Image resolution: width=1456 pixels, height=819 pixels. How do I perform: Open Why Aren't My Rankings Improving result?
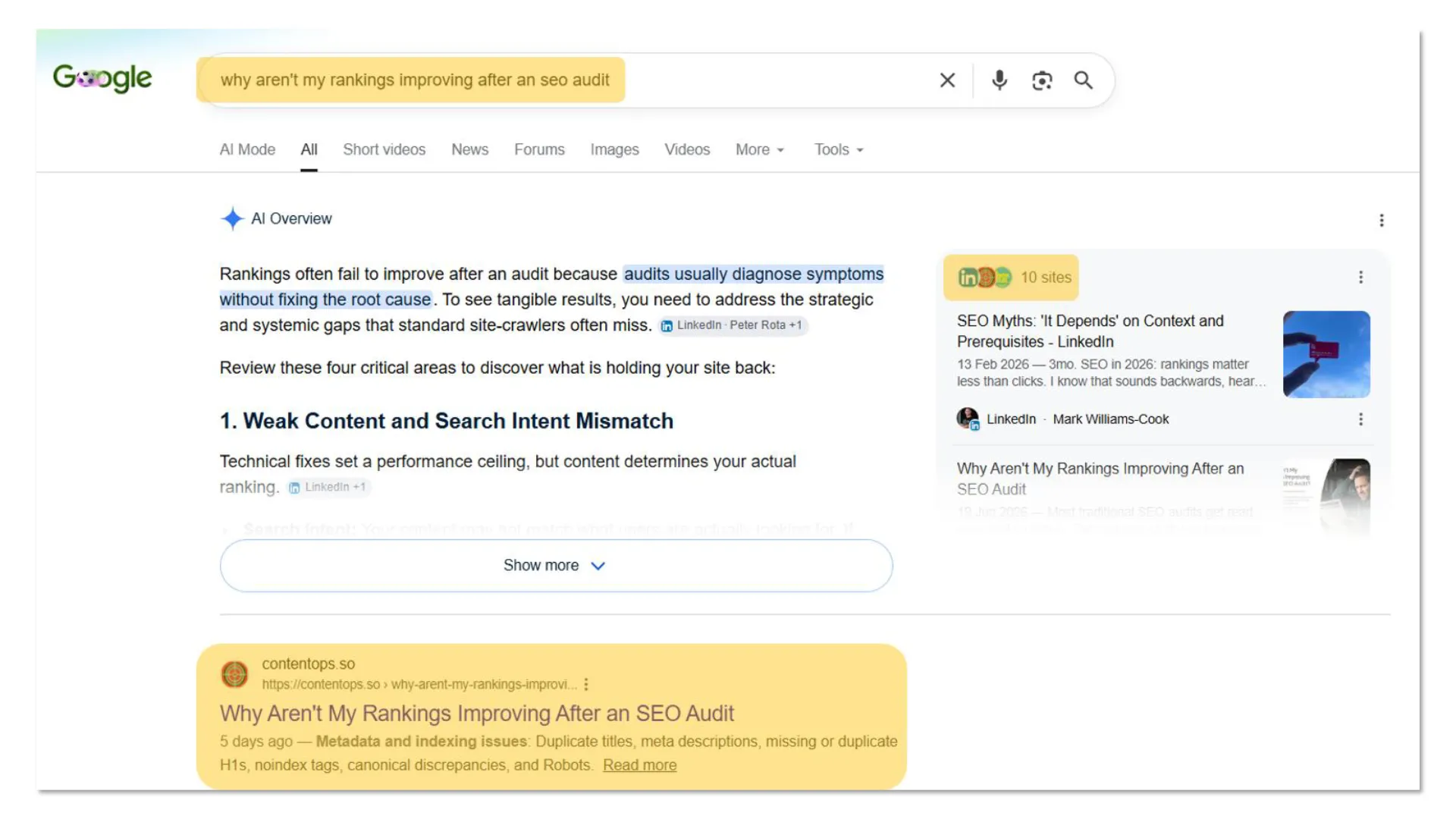click(x=477, y=714)
